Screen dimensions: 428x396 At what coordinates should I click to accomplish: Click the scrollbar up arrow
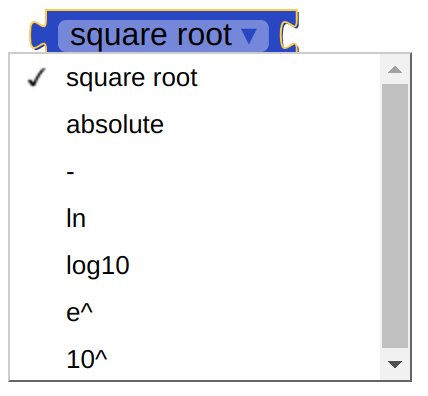[395, 69]
